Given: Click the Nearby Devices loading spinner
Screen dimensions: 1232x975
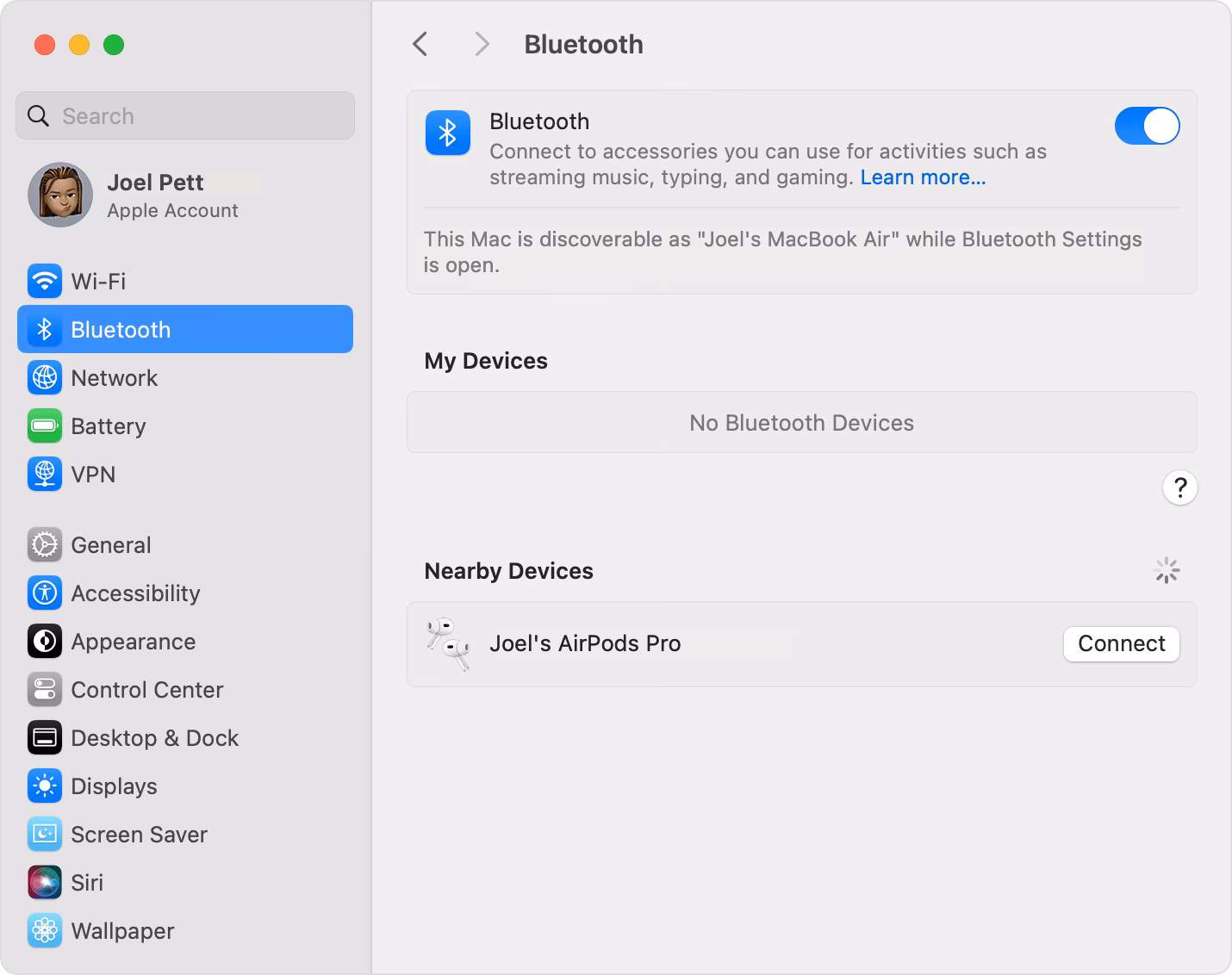Looking at the screenshot, I should coord(1166,569).
